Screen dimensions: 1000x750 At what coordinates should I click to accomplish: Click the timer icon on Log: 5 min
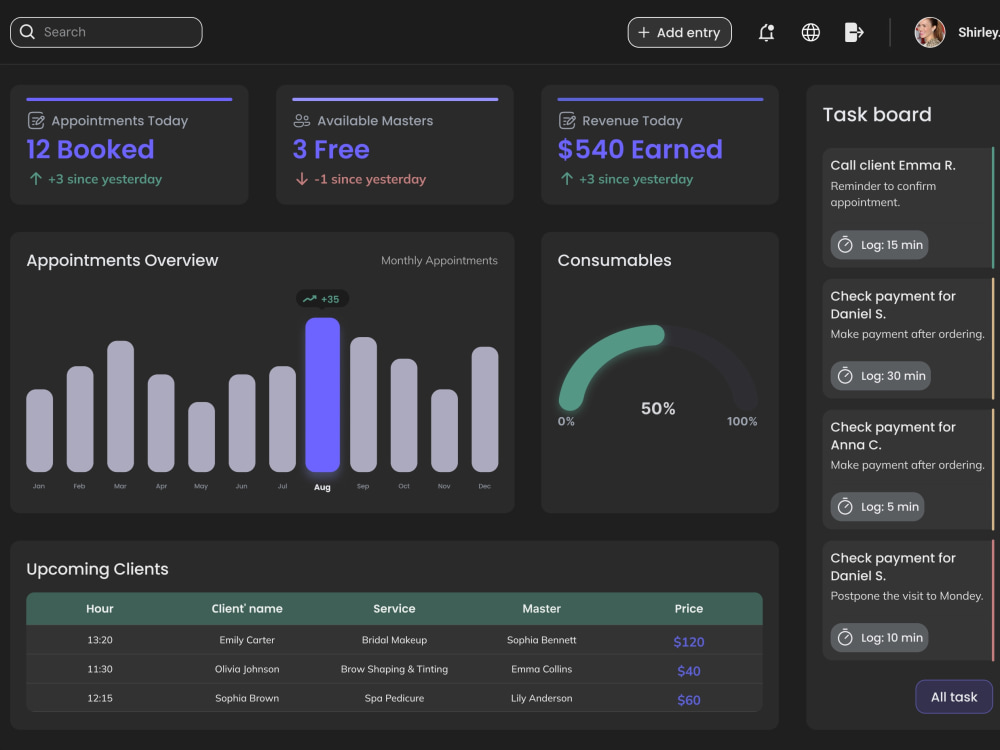pos(845,507)
